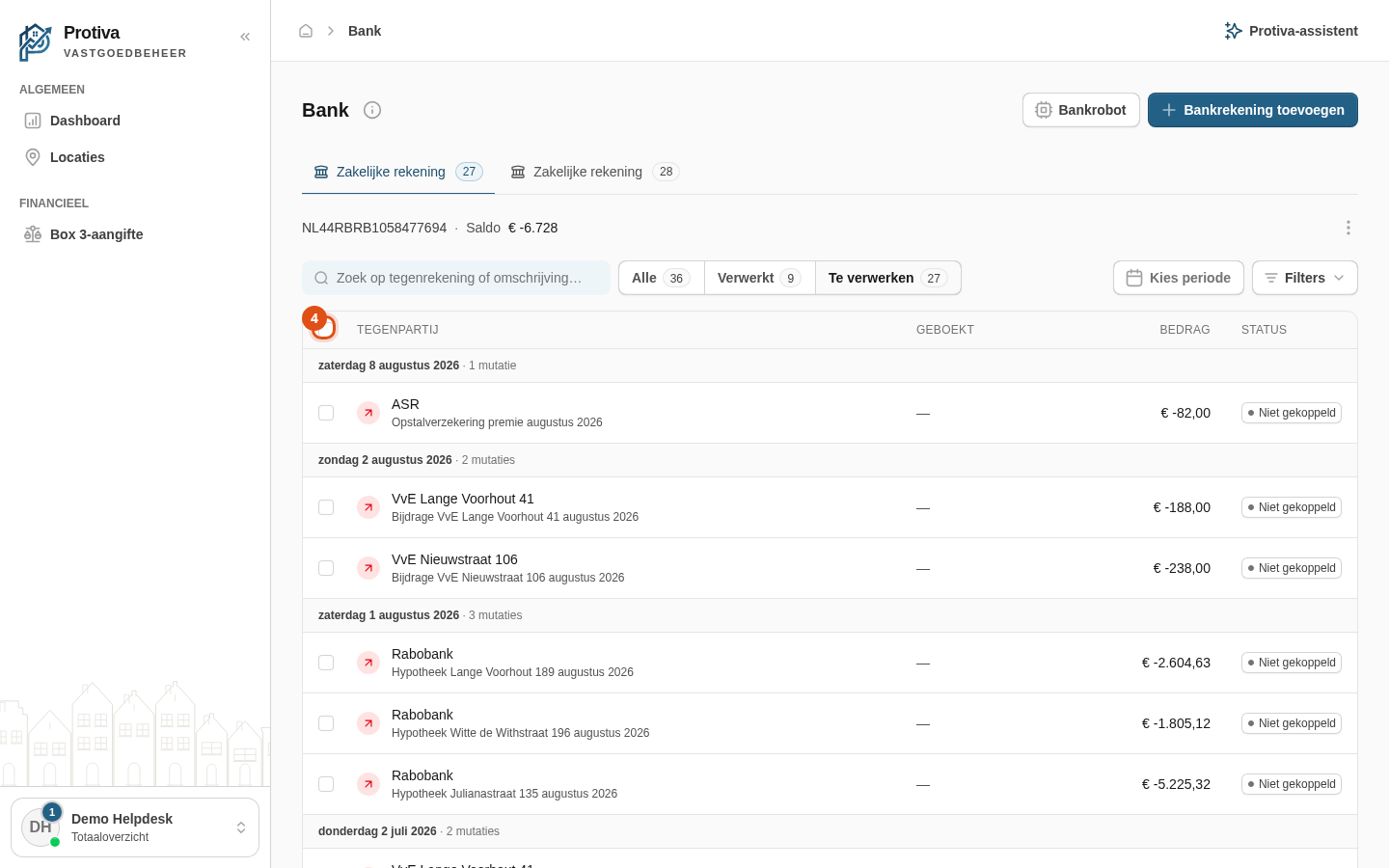The image size is (1389, 868).
Task: Select the Zakelijke rekening tab with 27
Action: coord(398,172)
